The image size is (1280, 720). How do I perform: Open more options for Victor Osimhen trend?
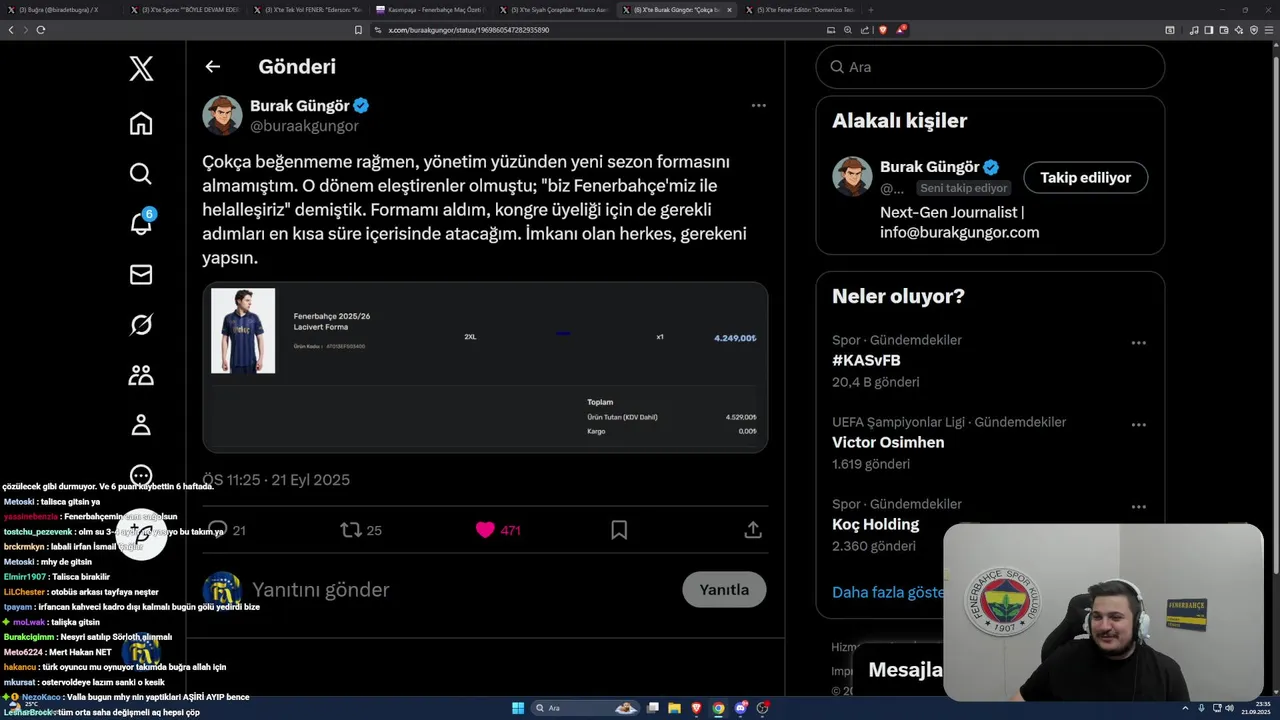pyautogui.click(x=1138, y=424)
